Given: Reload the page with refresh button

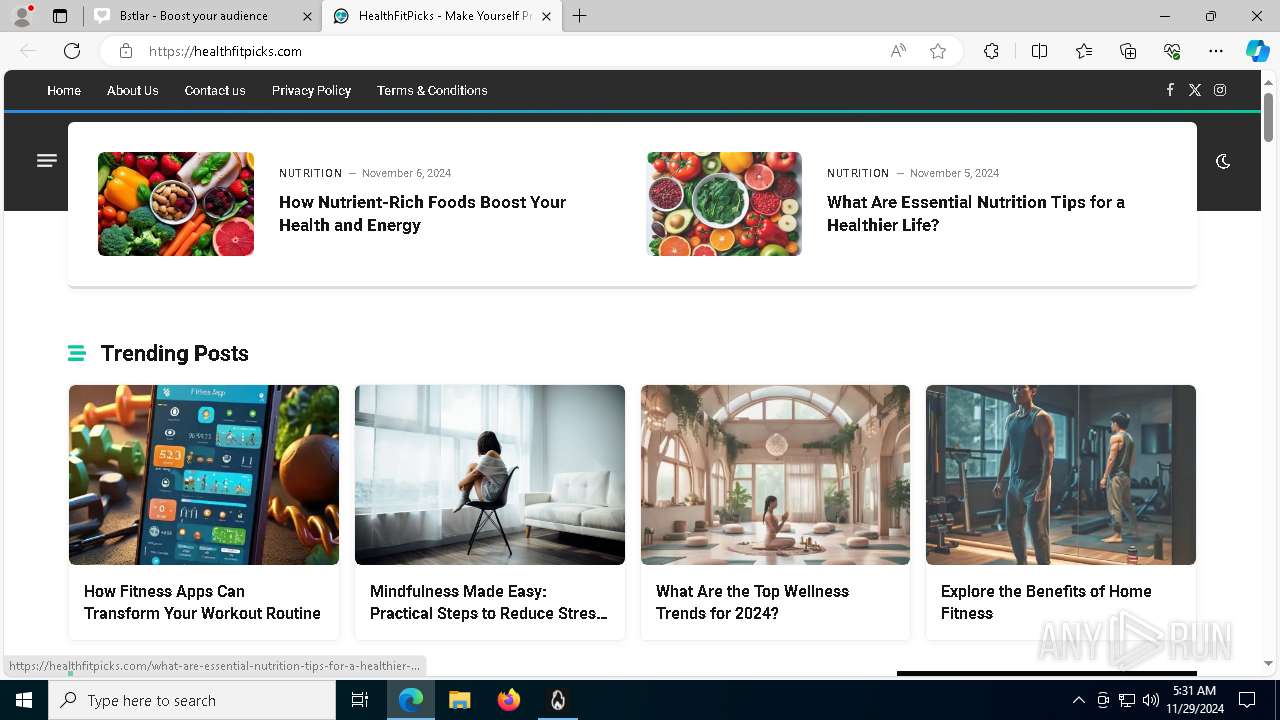Looking at the screenshot, I should pyautogui.click(x=72, y=51).
